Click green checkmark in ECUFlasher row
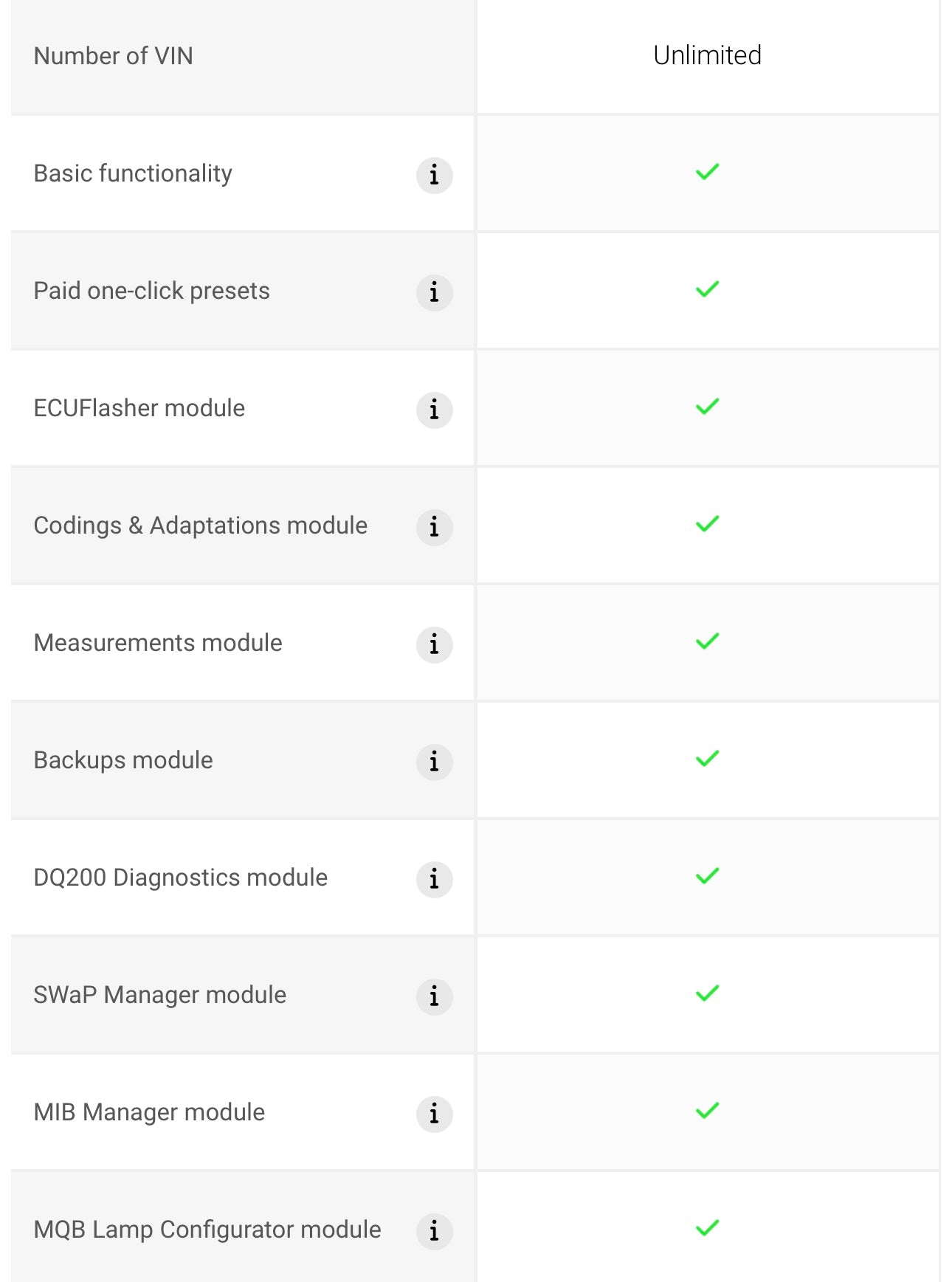This screenshot has width=952, height=1282. click(707, 407)
